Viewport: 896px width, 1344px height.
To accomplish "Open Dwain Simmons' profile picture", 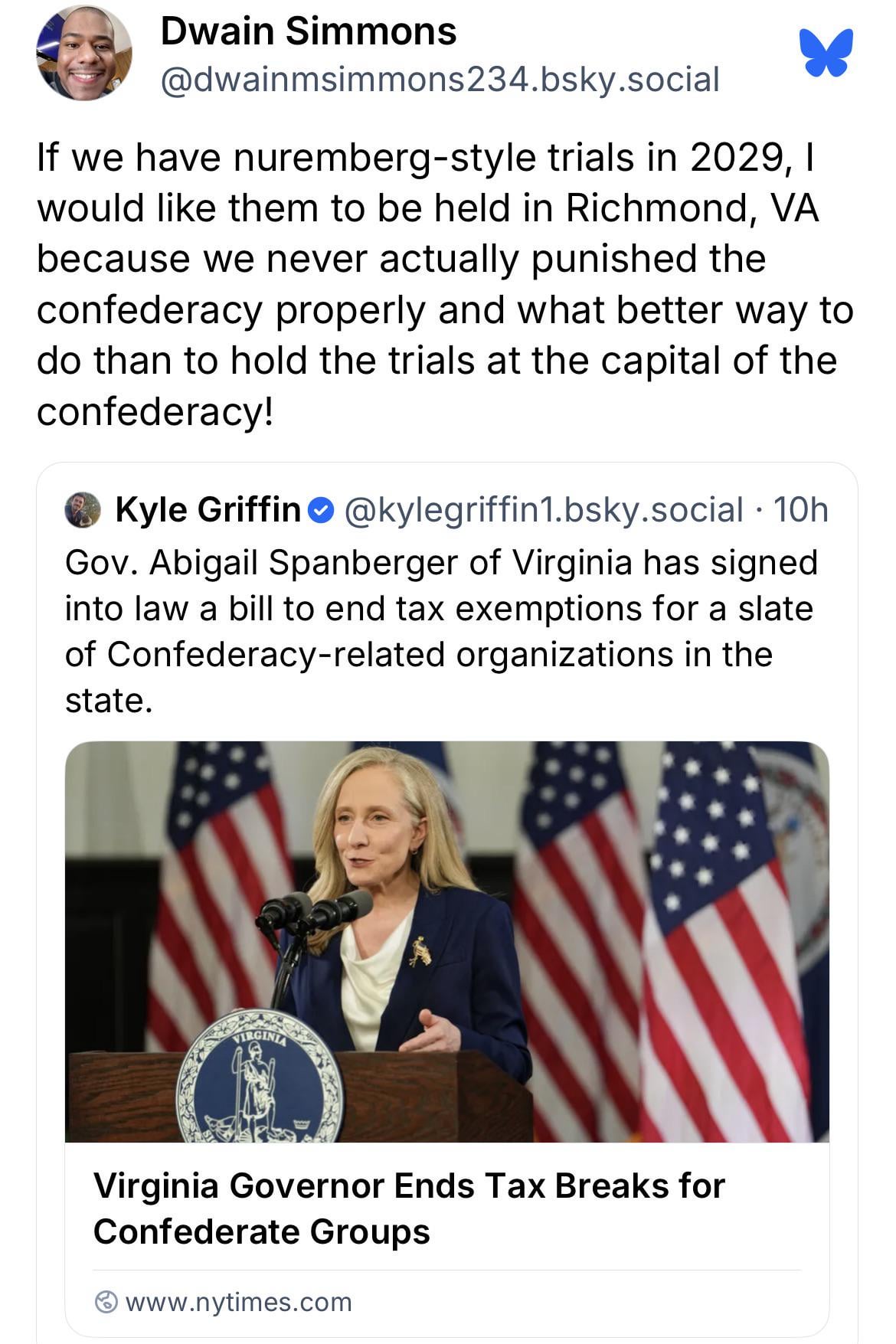I will click(83, 53).
